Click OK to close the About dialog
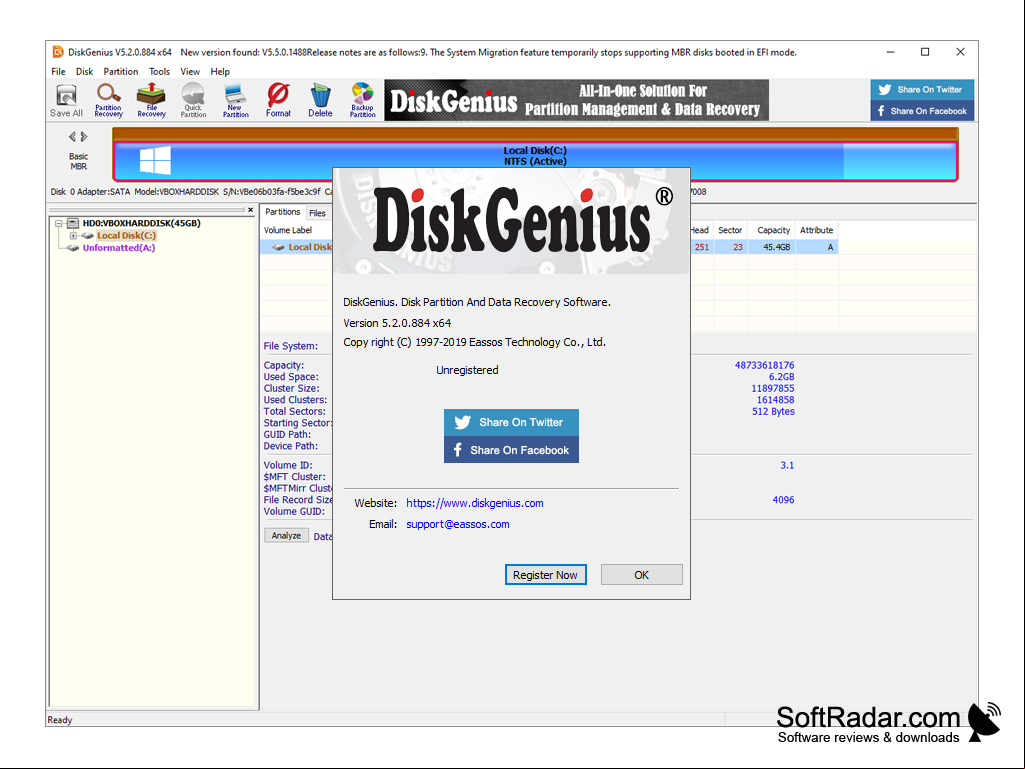Viewport: 1025px width, 769px height. pyautogui.click(x=641, y=575)
